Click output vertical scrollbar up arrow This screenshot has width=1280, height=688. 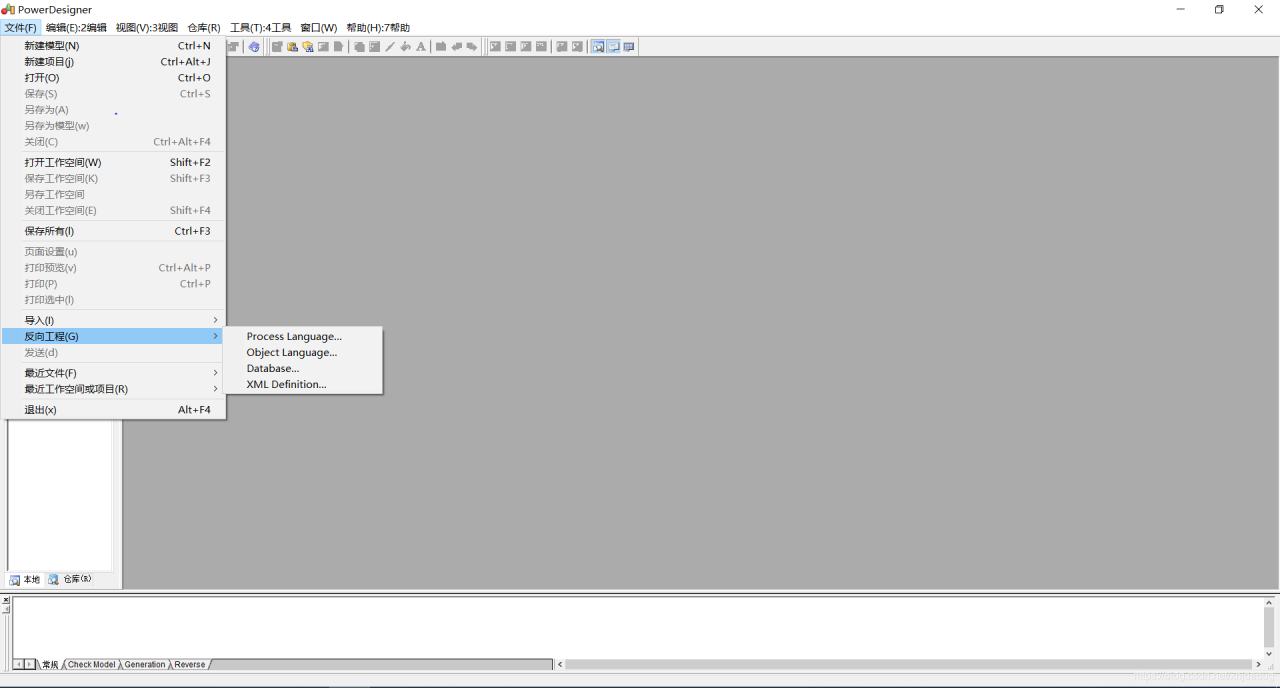click(1270, 603)
